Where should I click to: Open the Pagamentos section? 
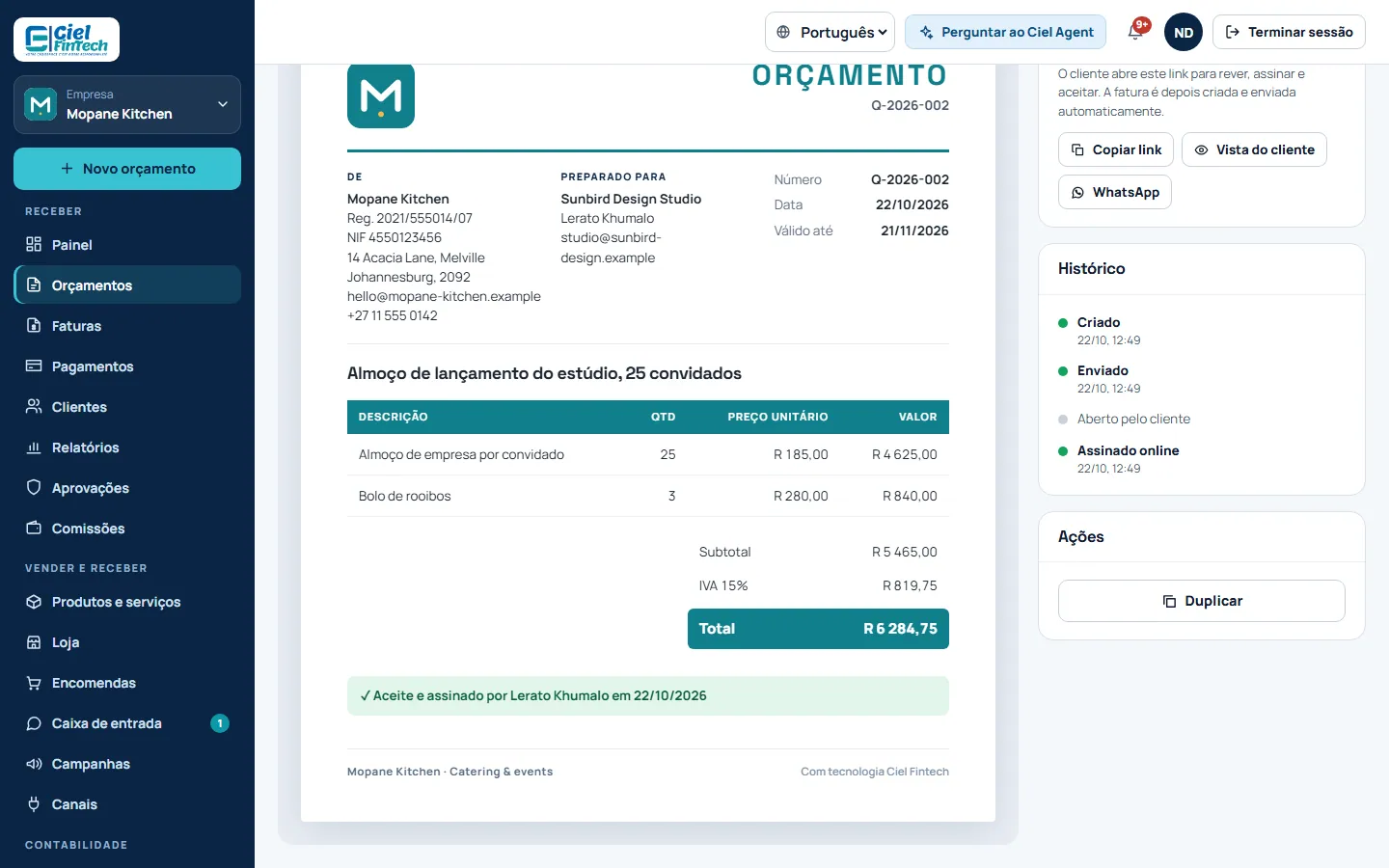(127, 366)
